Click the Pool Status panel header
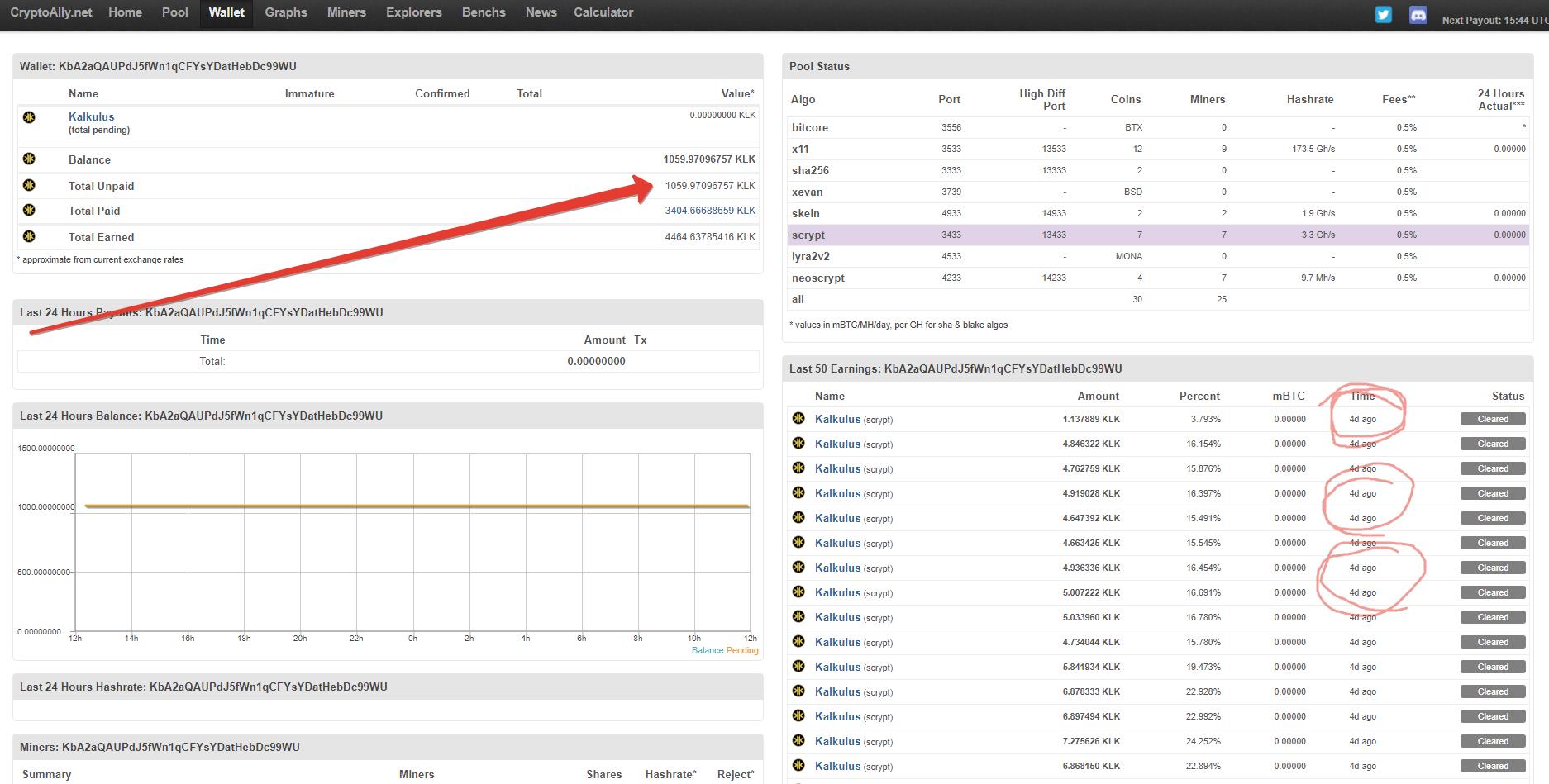Viewport: 1549px width, 784px height. pyautogui.click(x=1157, y=66)
